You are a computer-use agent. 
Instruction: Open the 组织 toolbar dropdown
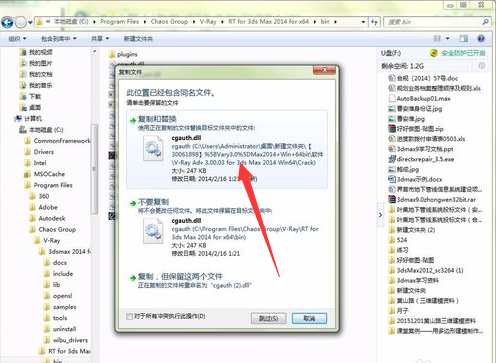tap(17, 39)
